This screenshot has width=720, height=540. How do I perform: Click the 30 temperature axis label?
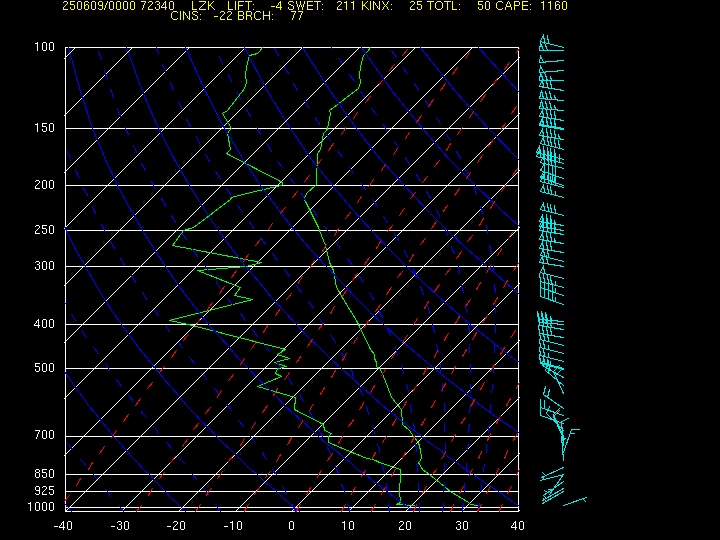pos(461,526)
